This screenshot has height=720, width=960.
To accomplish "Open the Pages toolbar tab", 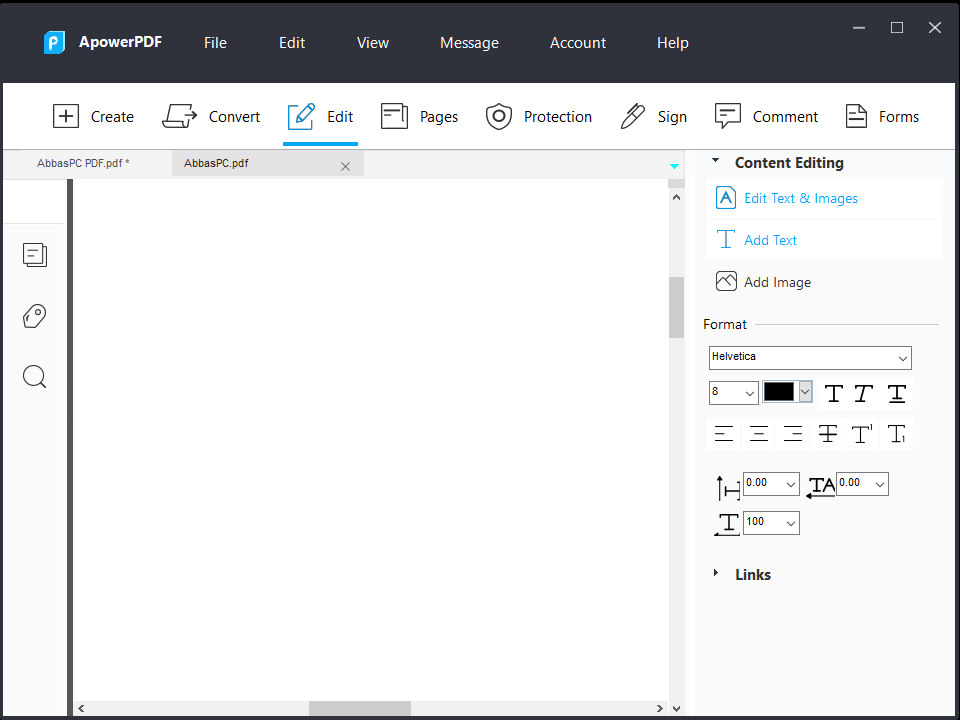I will point(419,116).
